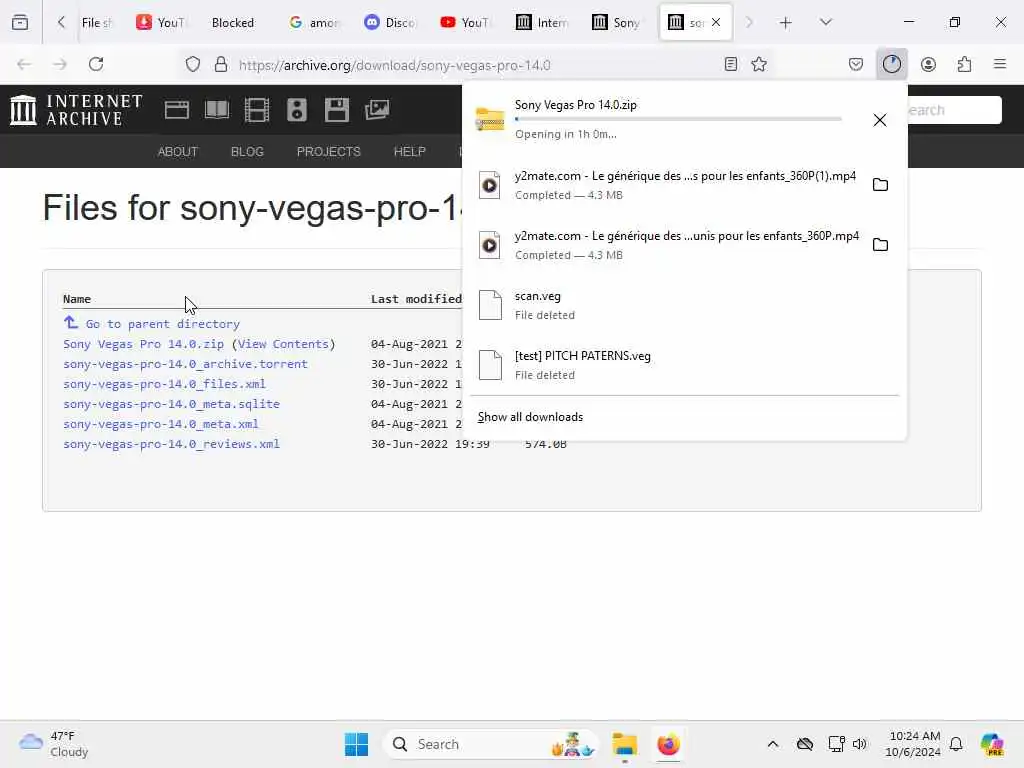
Task: Open the Firefox account icon
Action: click(928, 64)
